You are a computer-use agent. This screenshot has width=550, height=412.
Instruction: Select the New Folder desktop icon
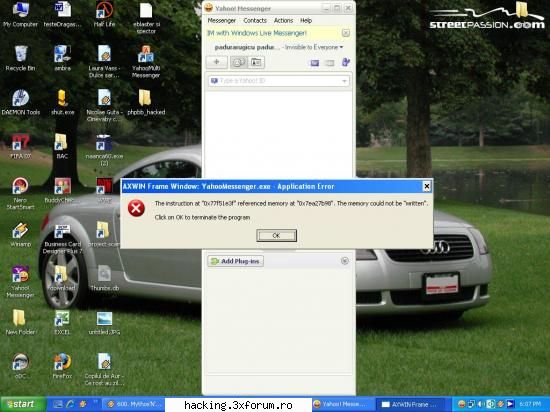pyautogui.click(x=20, y=323)
